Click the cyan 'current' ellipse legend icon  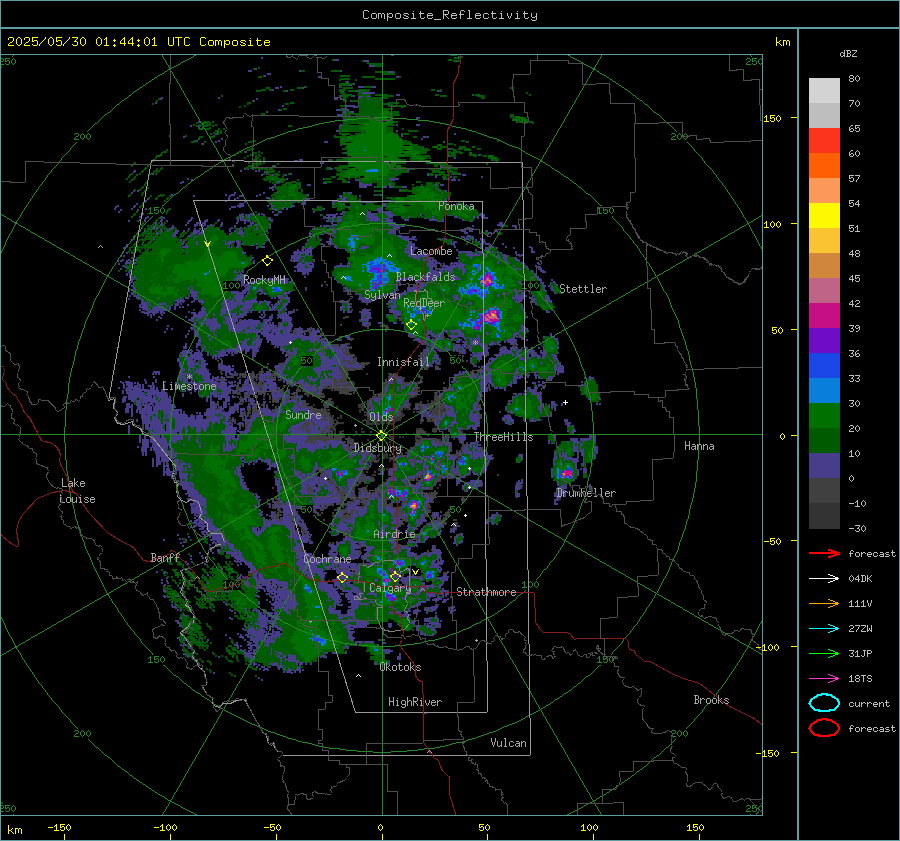(824, 703)
